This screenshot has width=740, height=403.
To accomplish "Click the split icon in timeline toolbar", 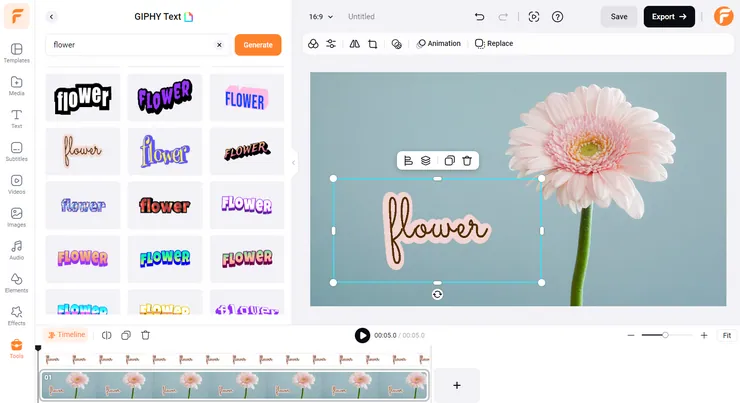I will tap(107, 336).
